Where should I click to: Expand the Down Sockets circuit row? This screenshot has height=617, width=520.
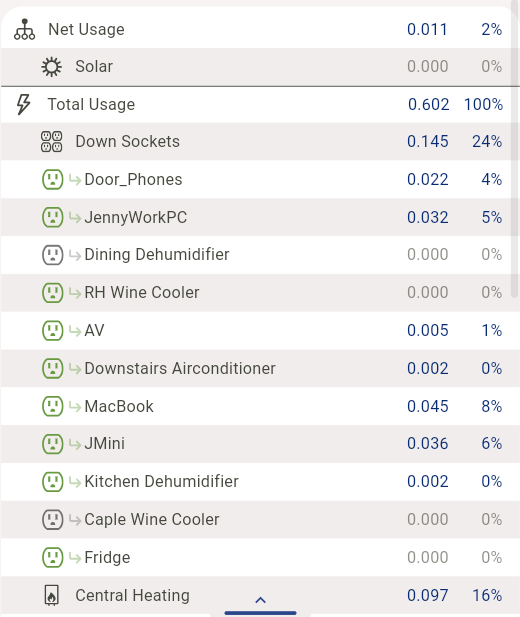click(260, 142)
